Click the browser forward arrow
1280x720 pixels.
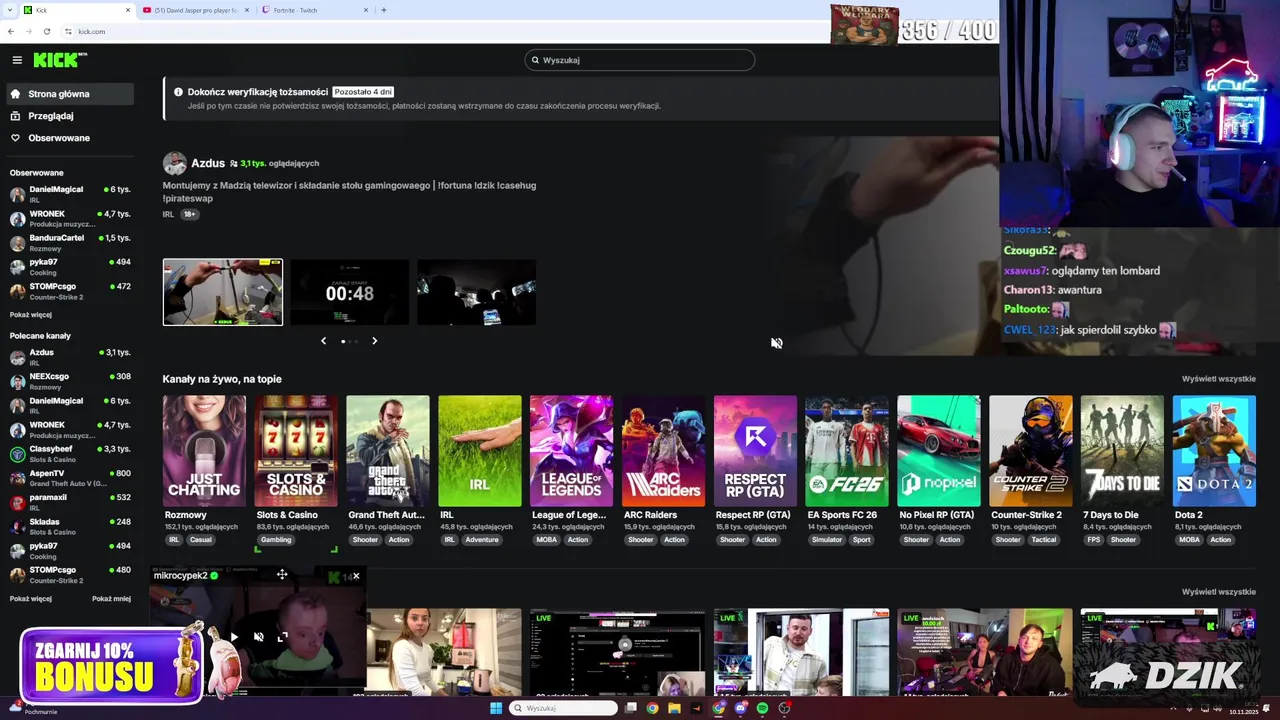28,31
